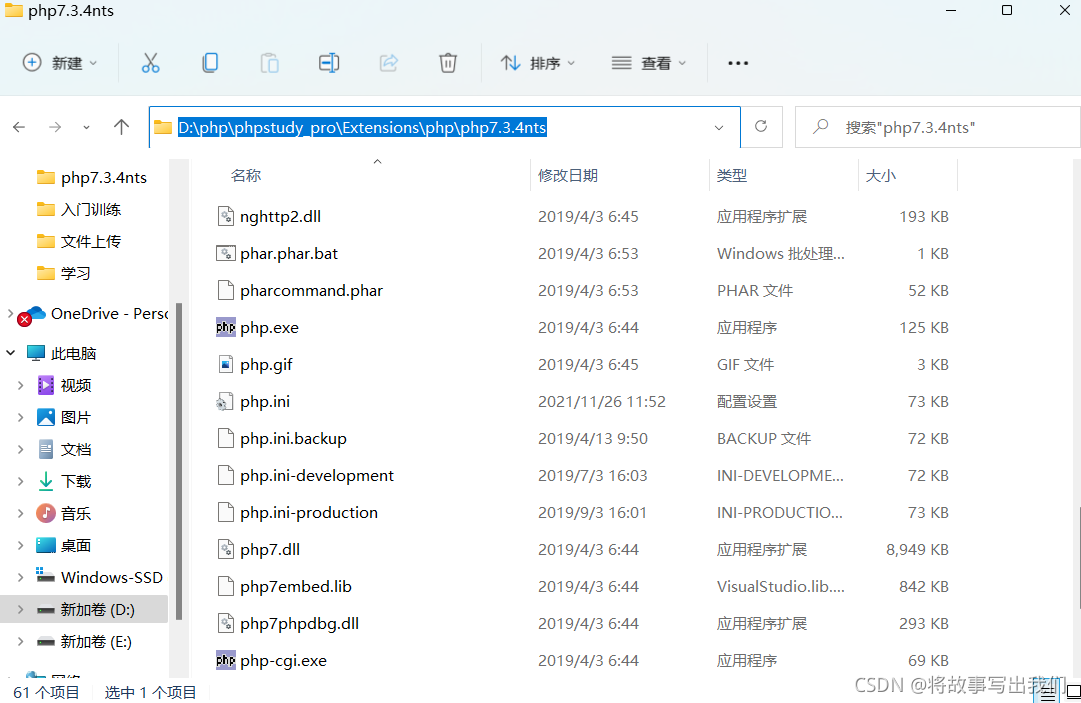Go forward with the right arrow

55,128
